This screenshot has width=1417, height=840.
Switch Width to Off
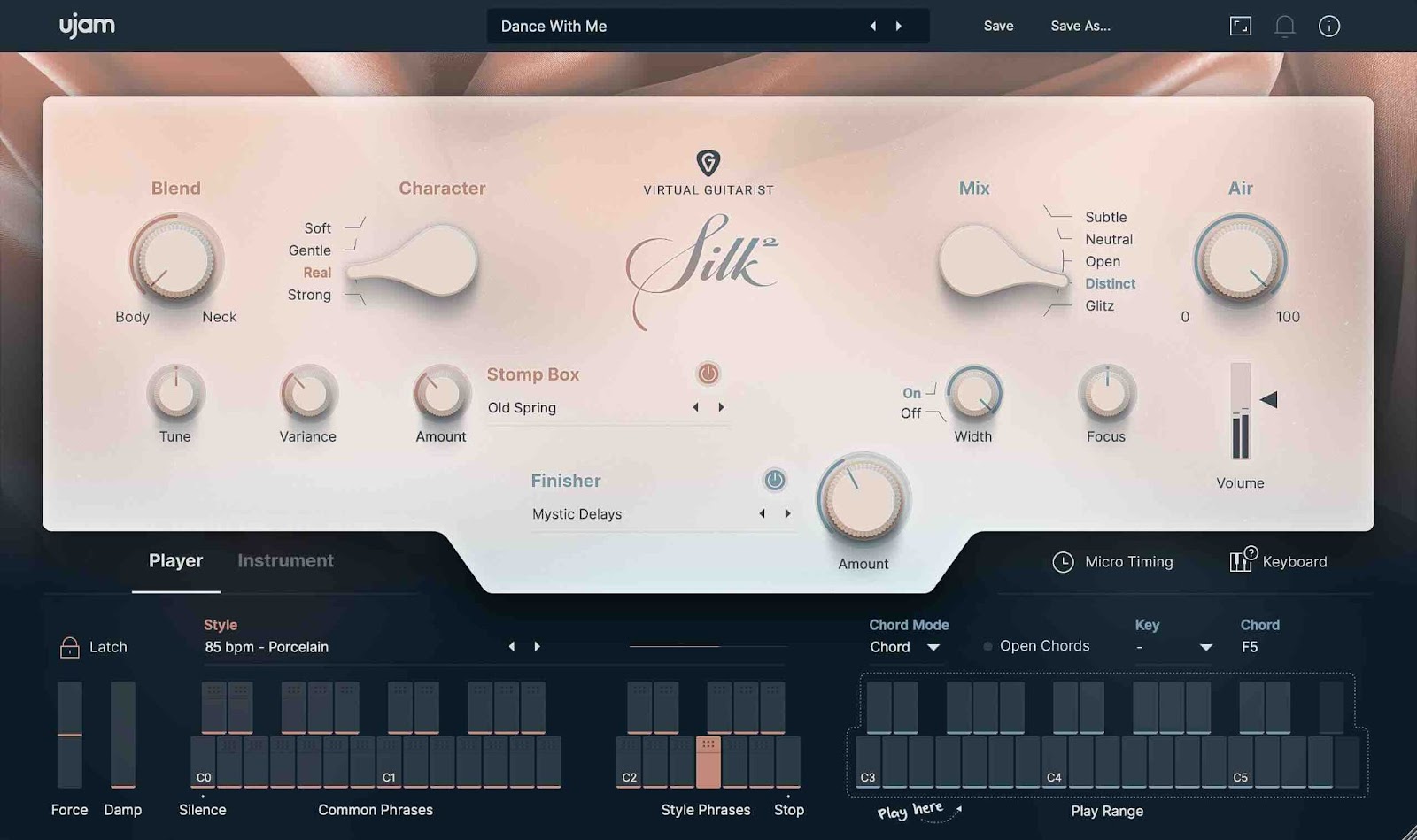[x=912, y=412]
